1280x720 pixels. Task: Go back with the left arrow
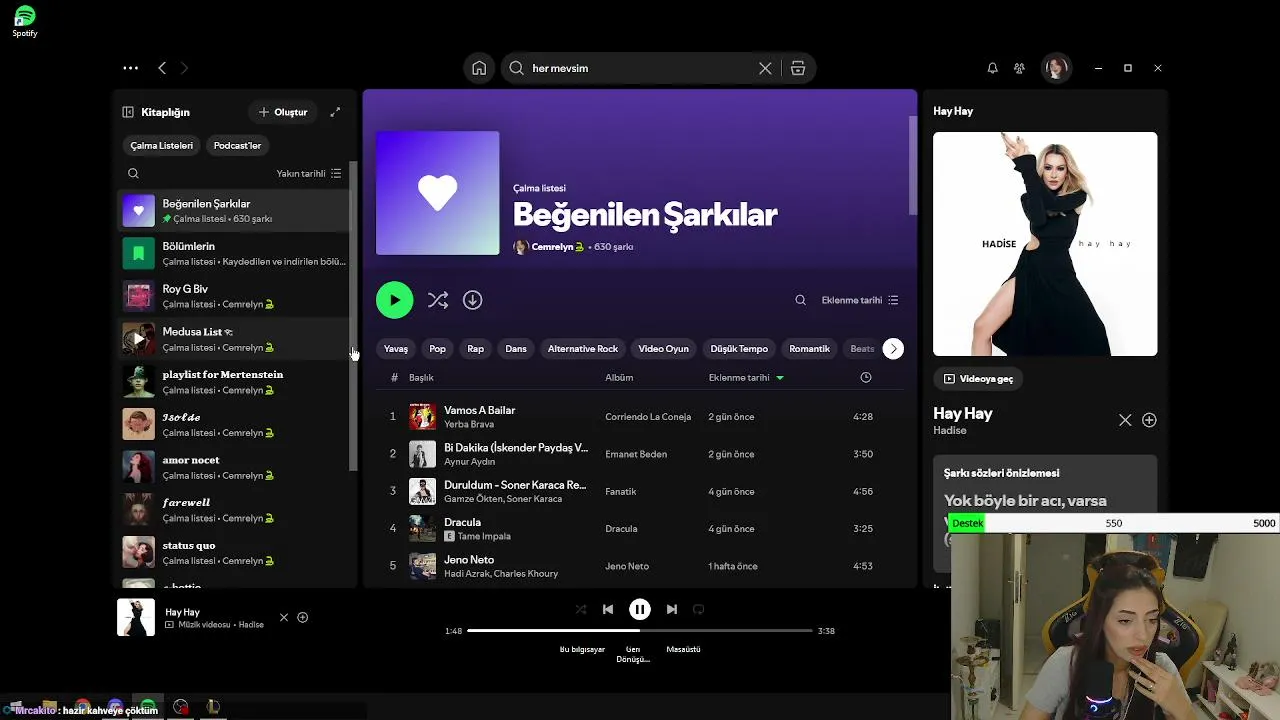tap(162, 68)
